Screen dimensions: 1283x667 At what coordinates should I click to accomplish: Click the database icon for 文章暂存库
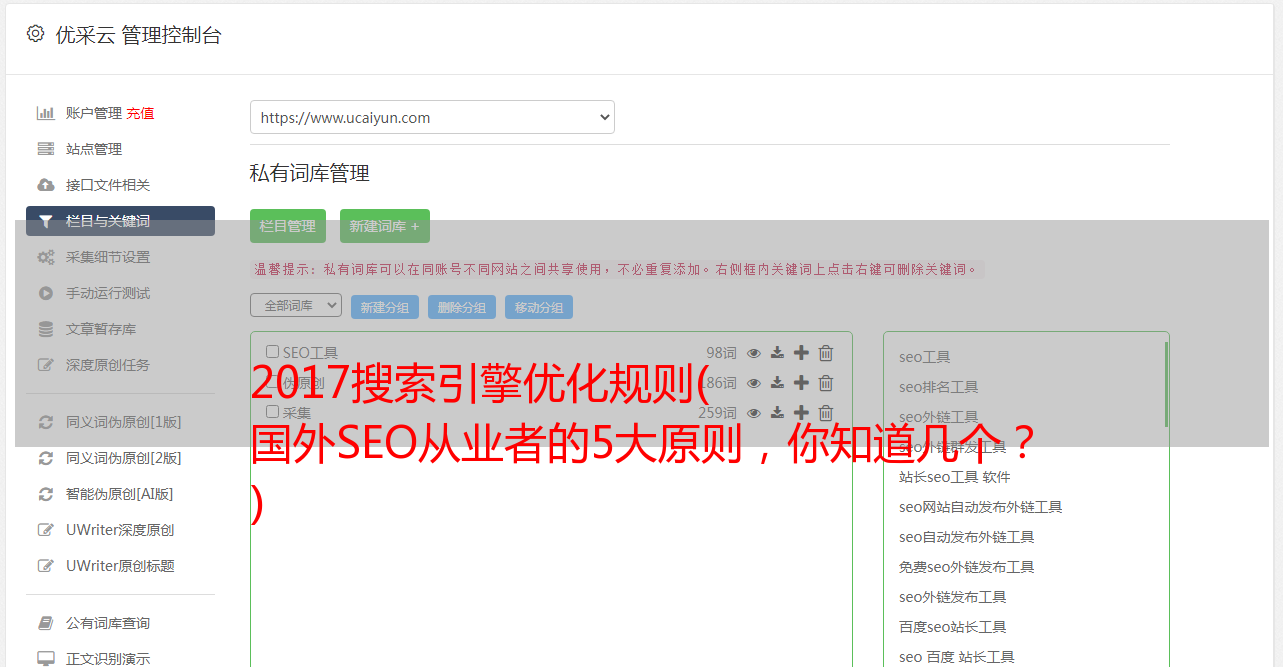tap(45, 329)
